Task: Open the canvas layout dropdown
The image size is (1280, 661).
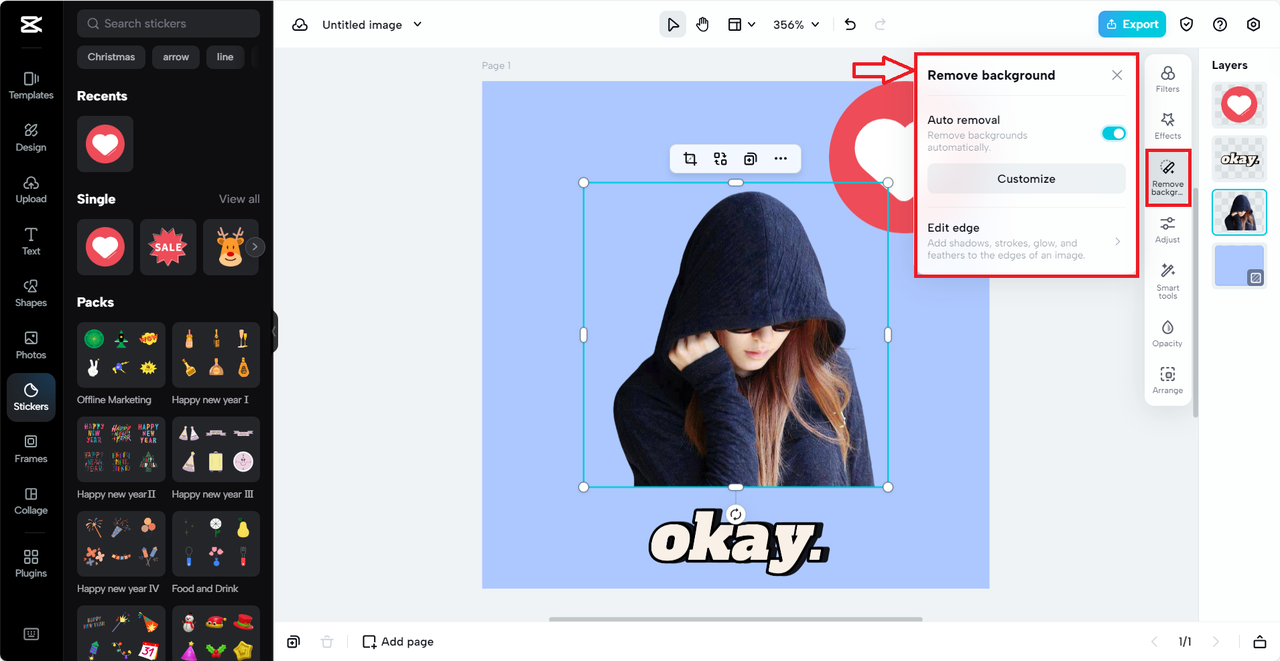Action: coord(741,24)
